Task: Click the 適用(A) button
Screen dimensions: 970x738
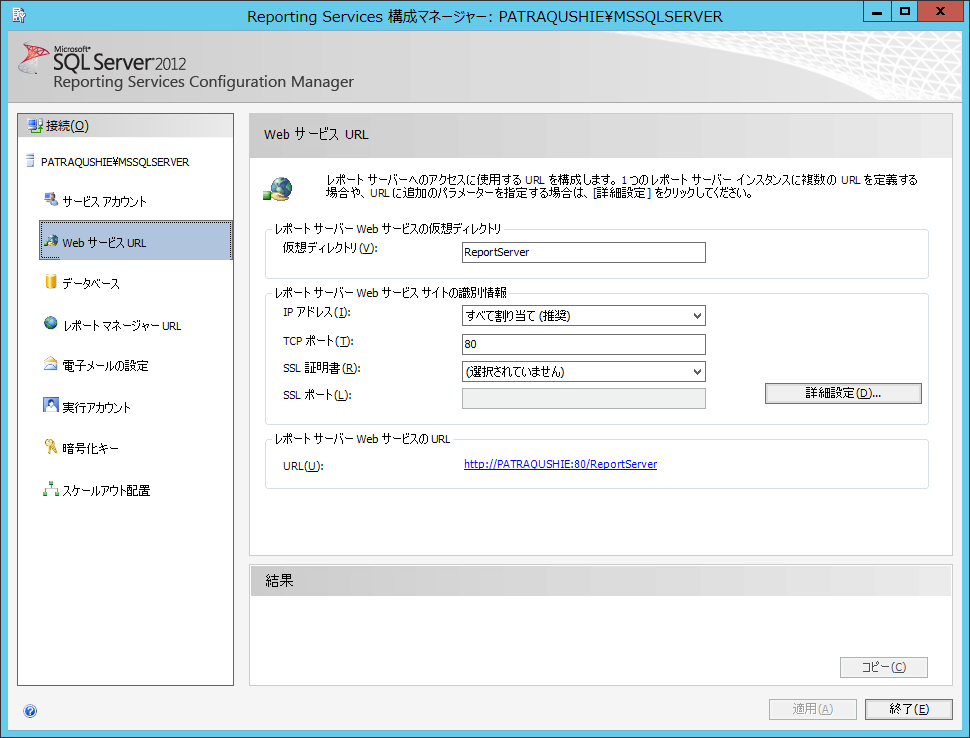Action: tap(812, 709)
